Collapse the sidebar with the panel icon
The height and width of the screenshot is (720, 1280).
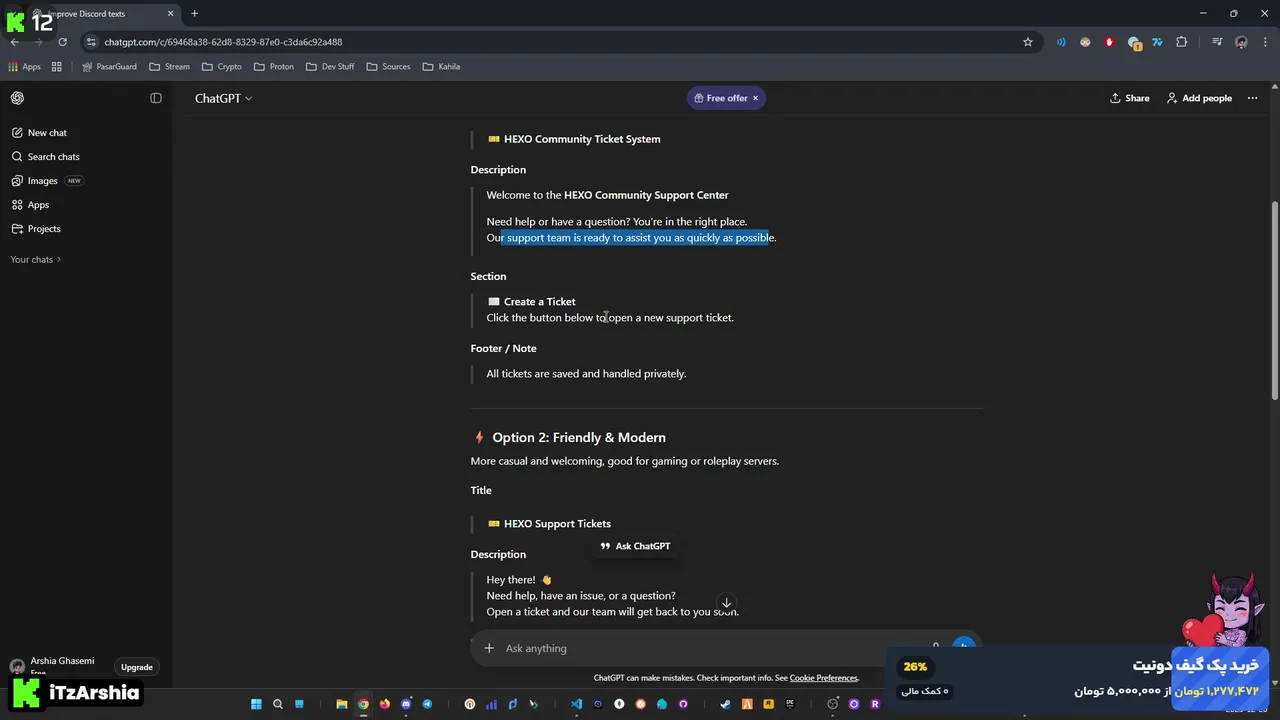tap(156, 98)
